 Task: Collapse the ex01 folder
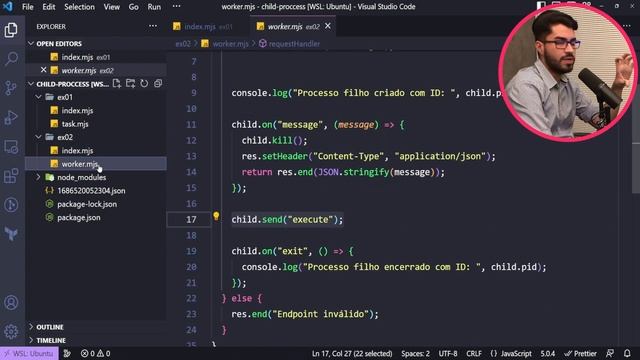(x=38, y=97)
